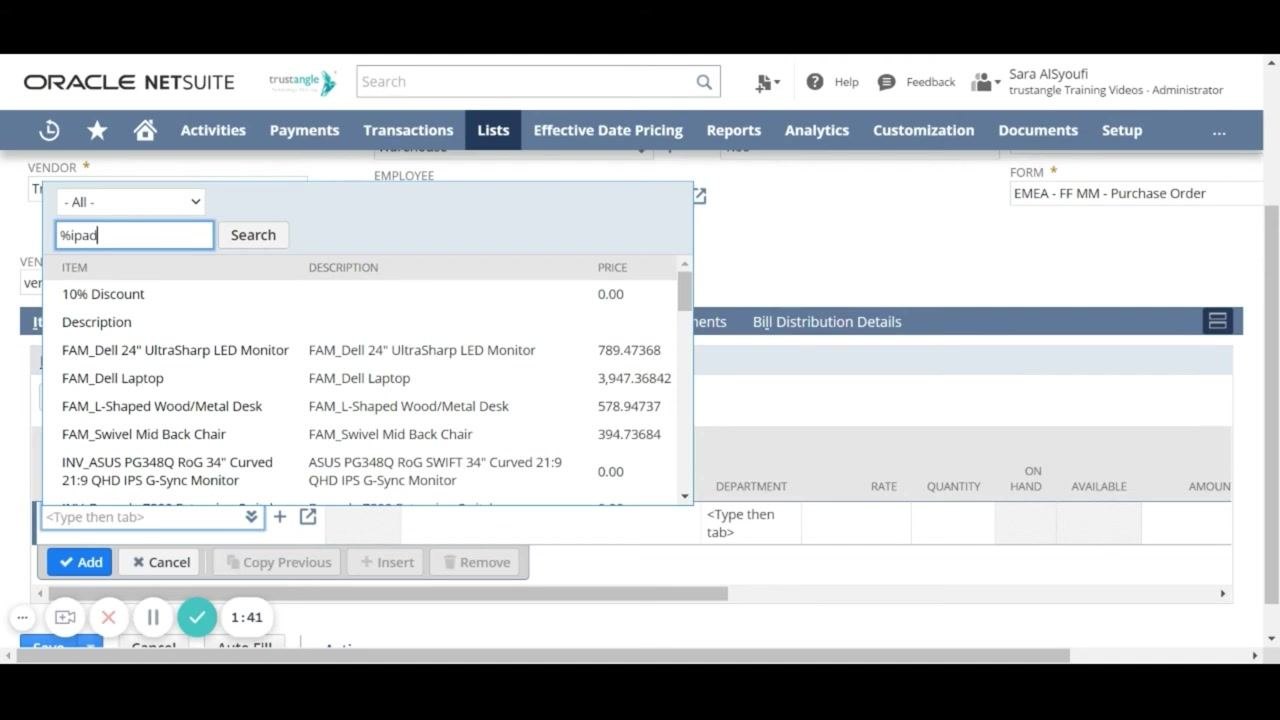Open the Customization menu
Image resolution: width=1280 pixels, height=720 pixels.
coord(923,130)
